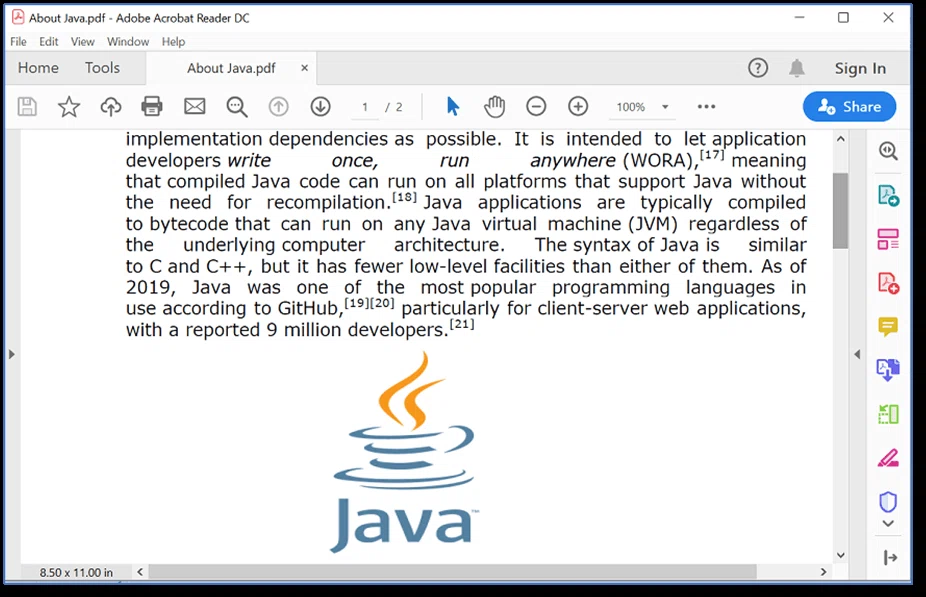
Task: Expand the left navigation pane
Action: [11, 354]
